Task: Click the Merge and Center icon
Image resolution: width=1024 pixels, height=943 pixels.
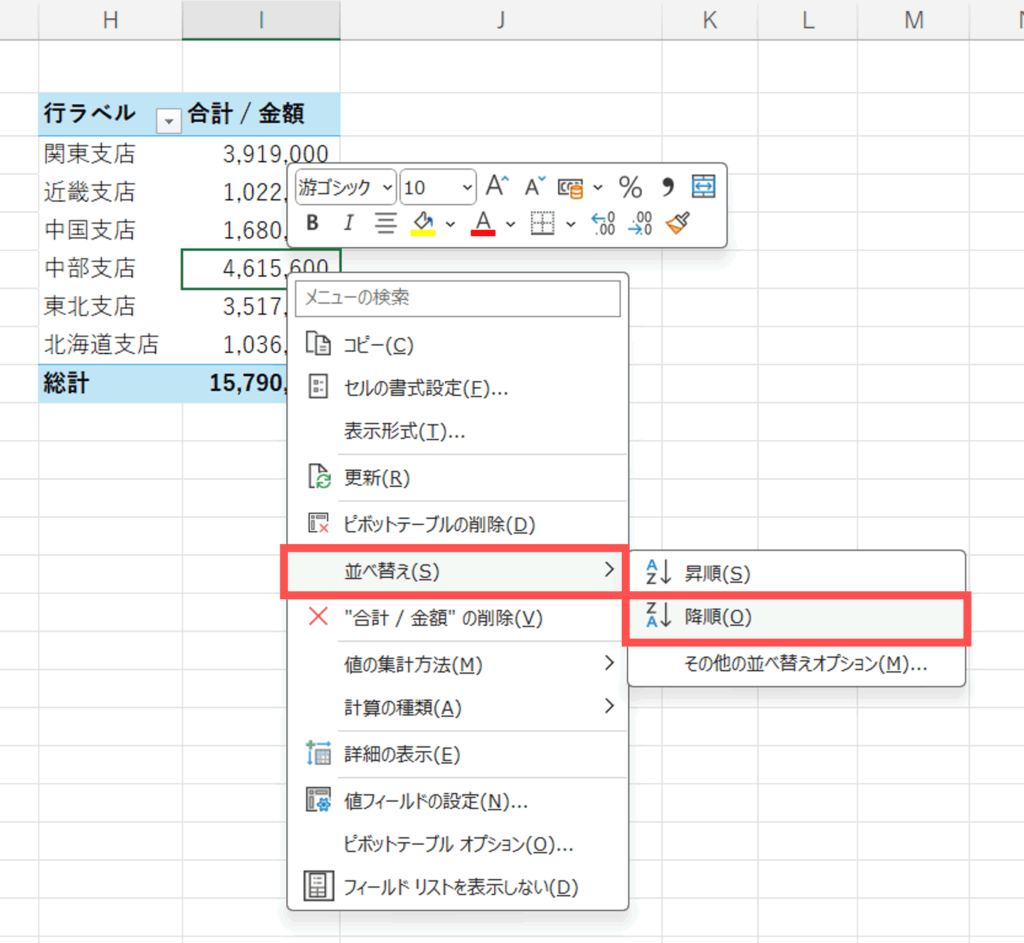Action: coord(704,187)
